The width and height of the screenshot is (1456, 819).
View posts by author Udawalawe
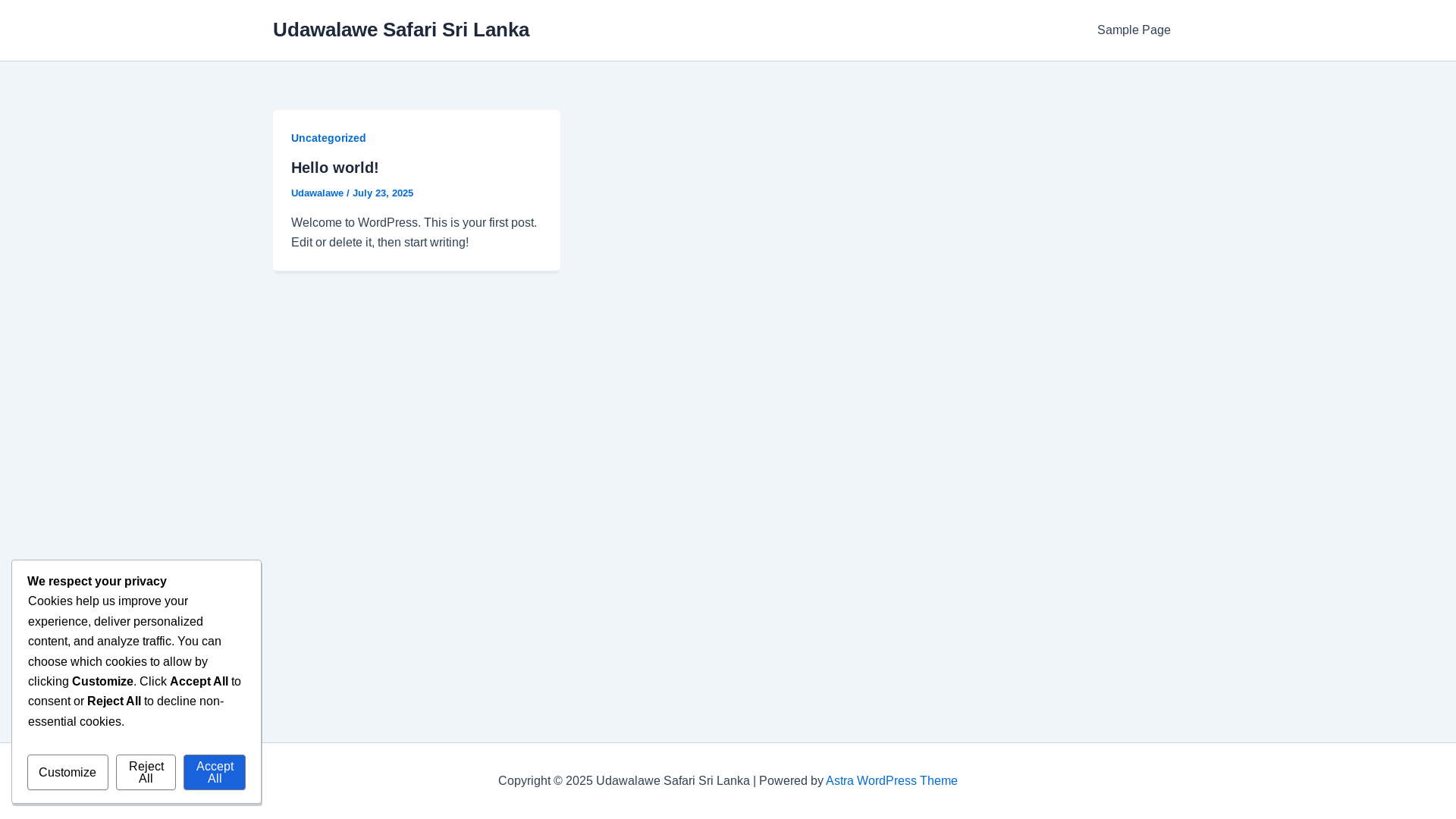coord(317,193)
